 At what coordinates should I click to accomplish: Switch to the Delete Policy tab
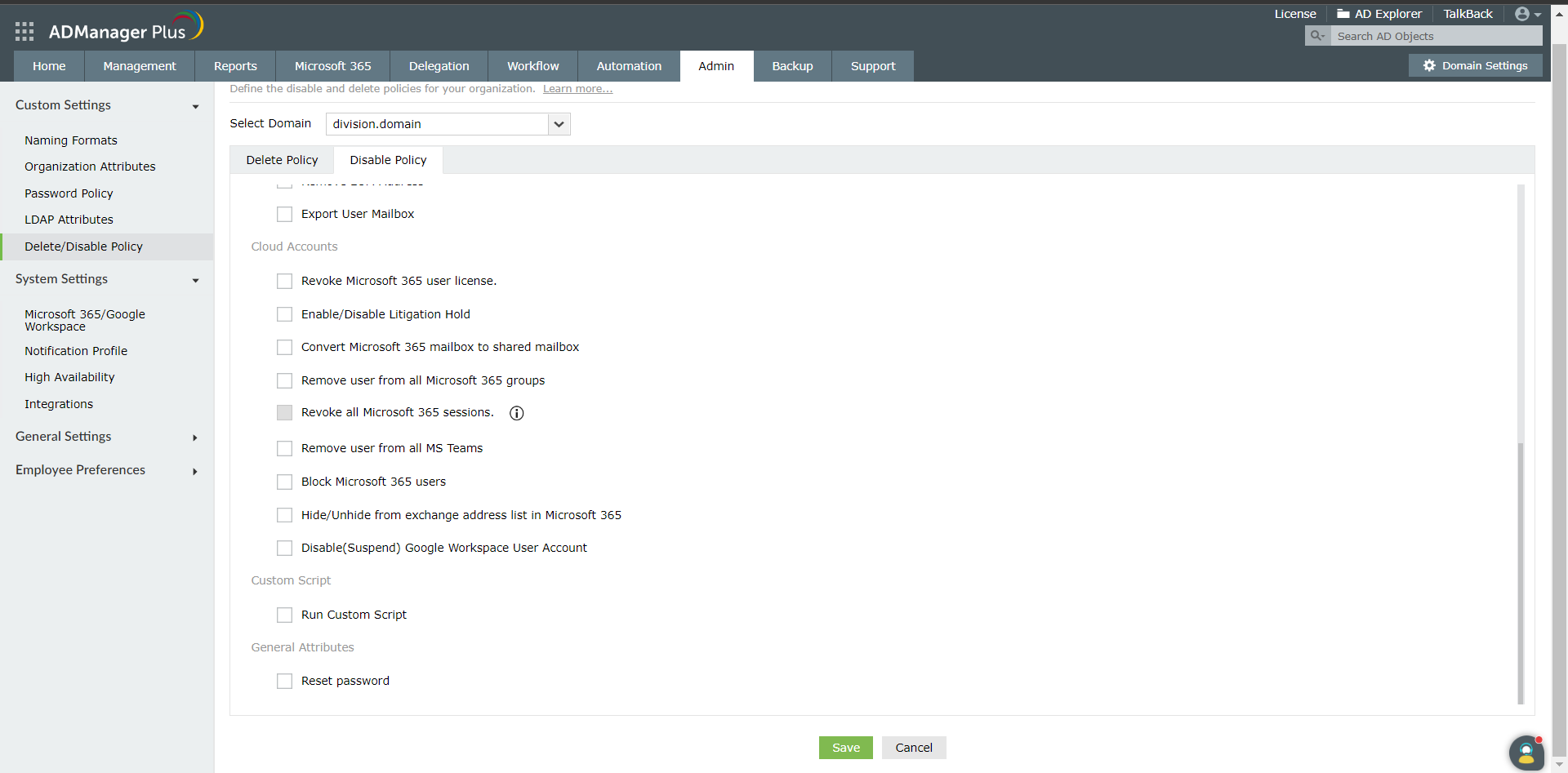[x=282, y=160]
